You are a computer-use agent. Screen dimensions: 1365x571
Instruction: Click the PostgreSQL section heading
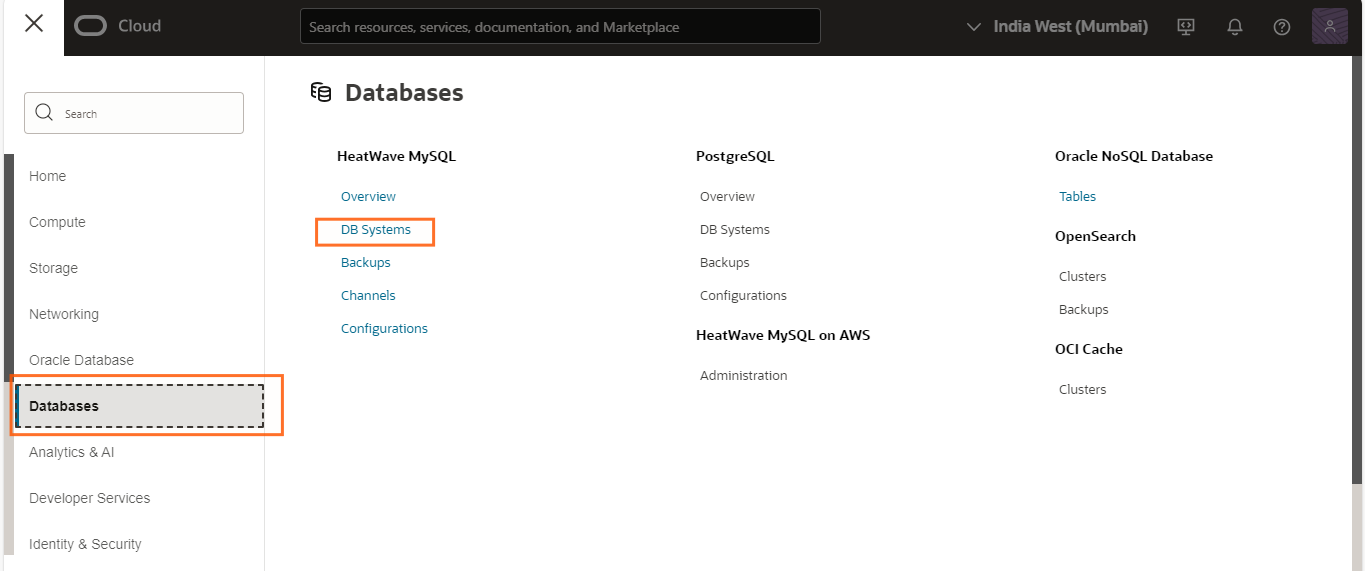point(735,157)
